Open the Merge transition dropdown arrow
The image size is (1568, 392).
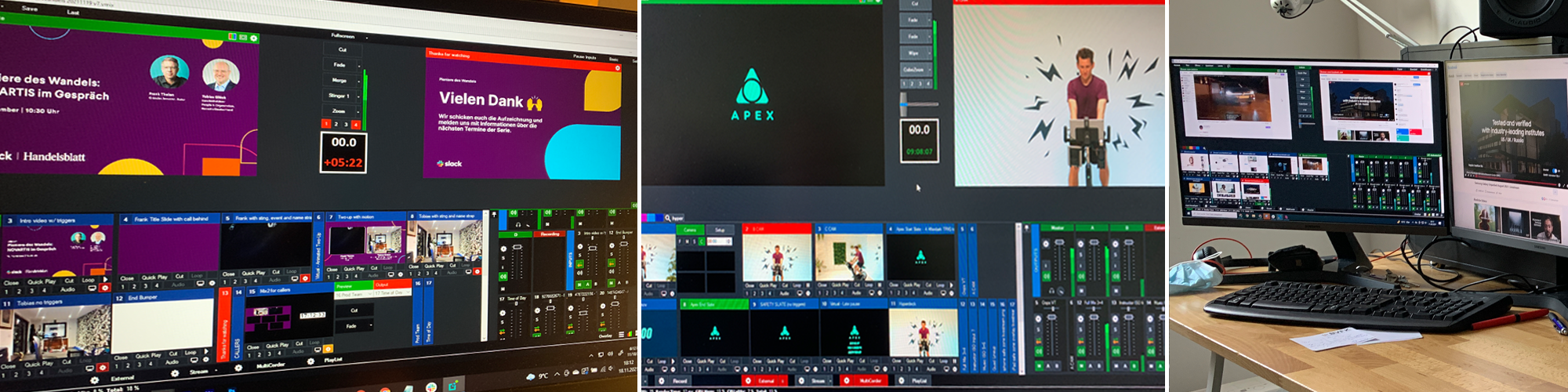click(360, 81)
